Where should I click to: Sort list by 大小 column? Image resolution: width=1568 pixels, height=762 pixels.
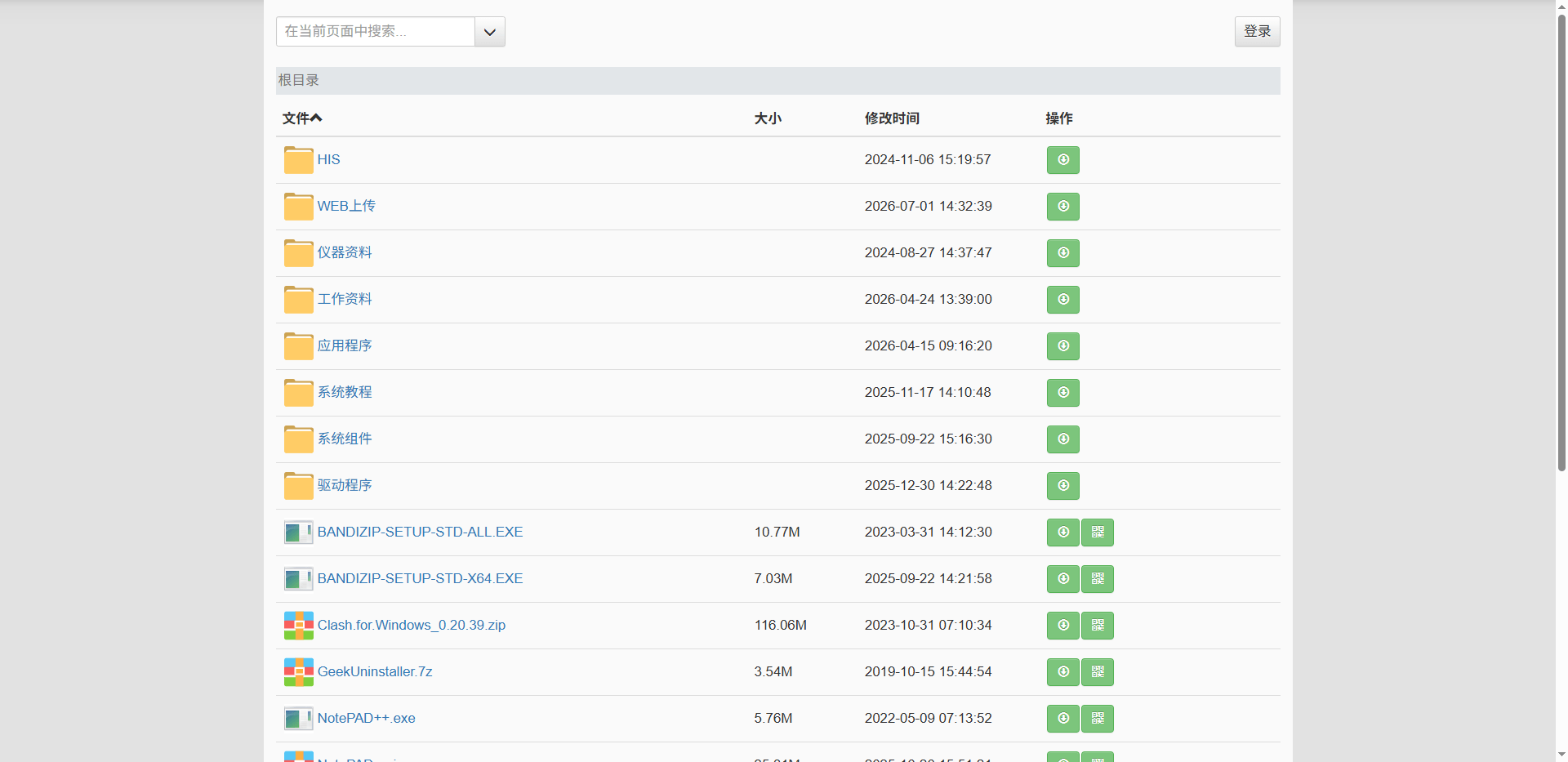(x=768, y=118)
